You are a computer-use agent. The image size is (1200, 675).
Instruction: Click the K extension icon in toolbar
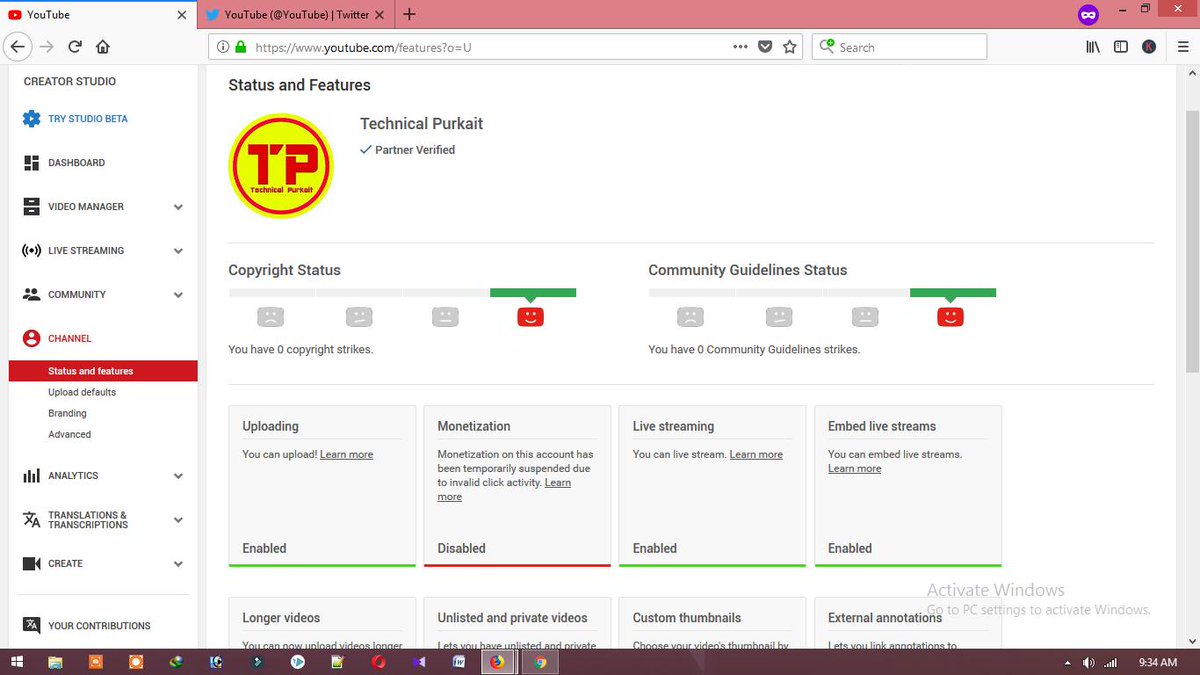click(x=1150, y=47)
